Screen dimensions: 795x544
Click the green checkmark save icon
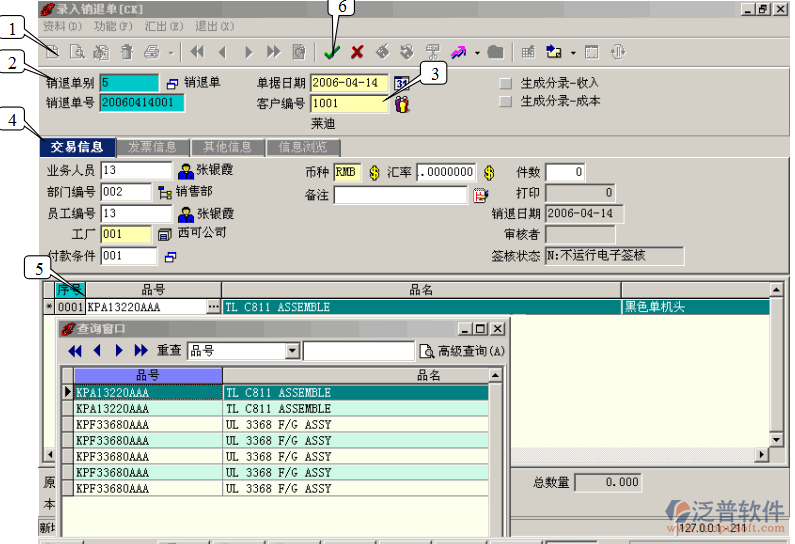(332, 52)
